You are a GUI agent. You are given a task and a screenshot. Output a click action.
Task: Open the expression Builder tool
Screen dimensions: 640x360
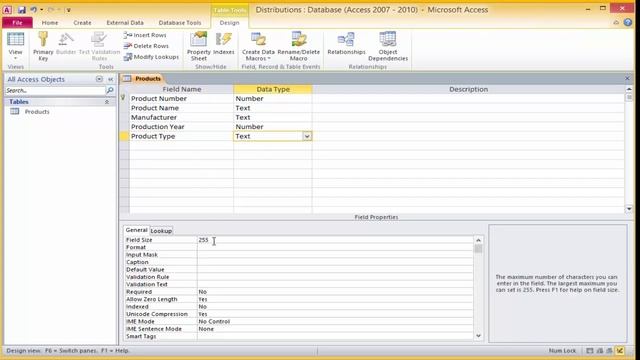[66, 44]
